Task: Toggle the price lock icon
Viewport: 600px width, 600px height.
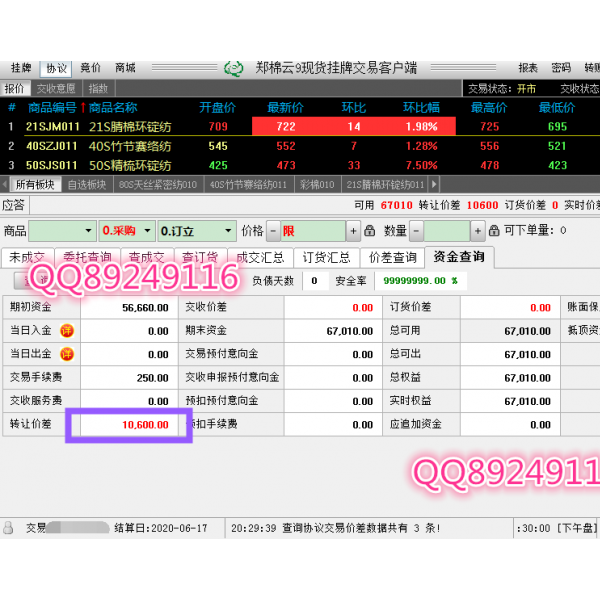Action: [x=369, y=231]
